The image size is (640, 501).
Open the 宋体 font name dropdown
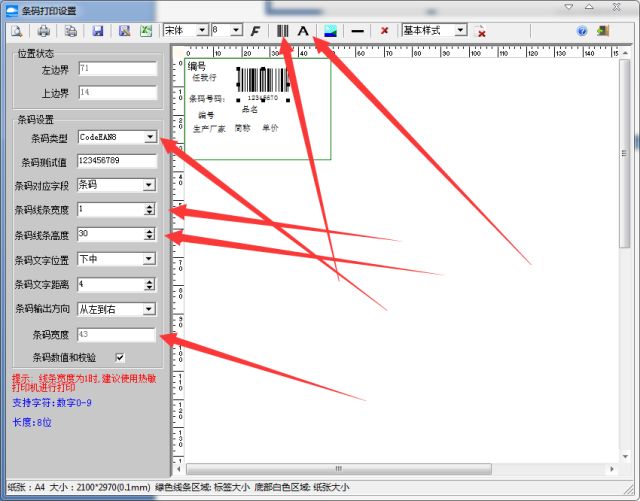point(202,31)
